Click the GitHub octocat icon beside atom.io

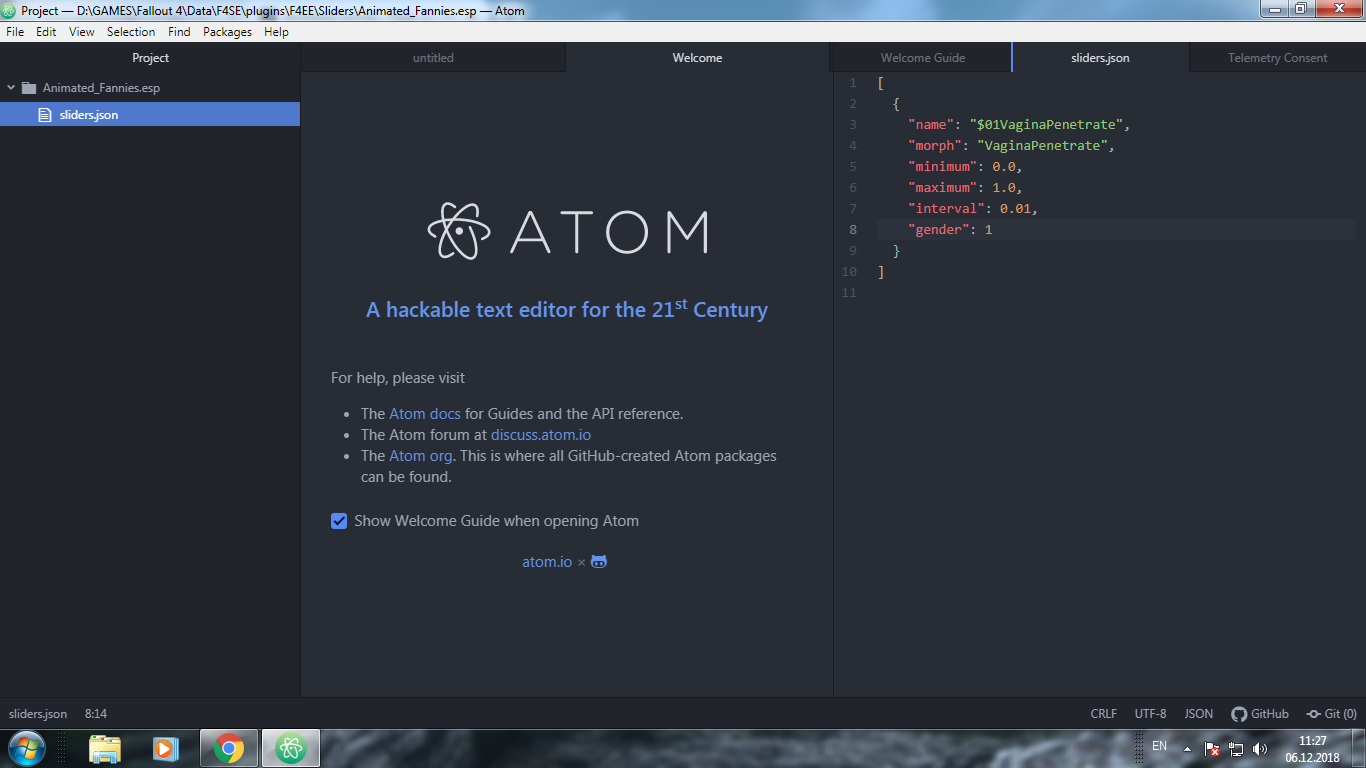pos(599,562)
